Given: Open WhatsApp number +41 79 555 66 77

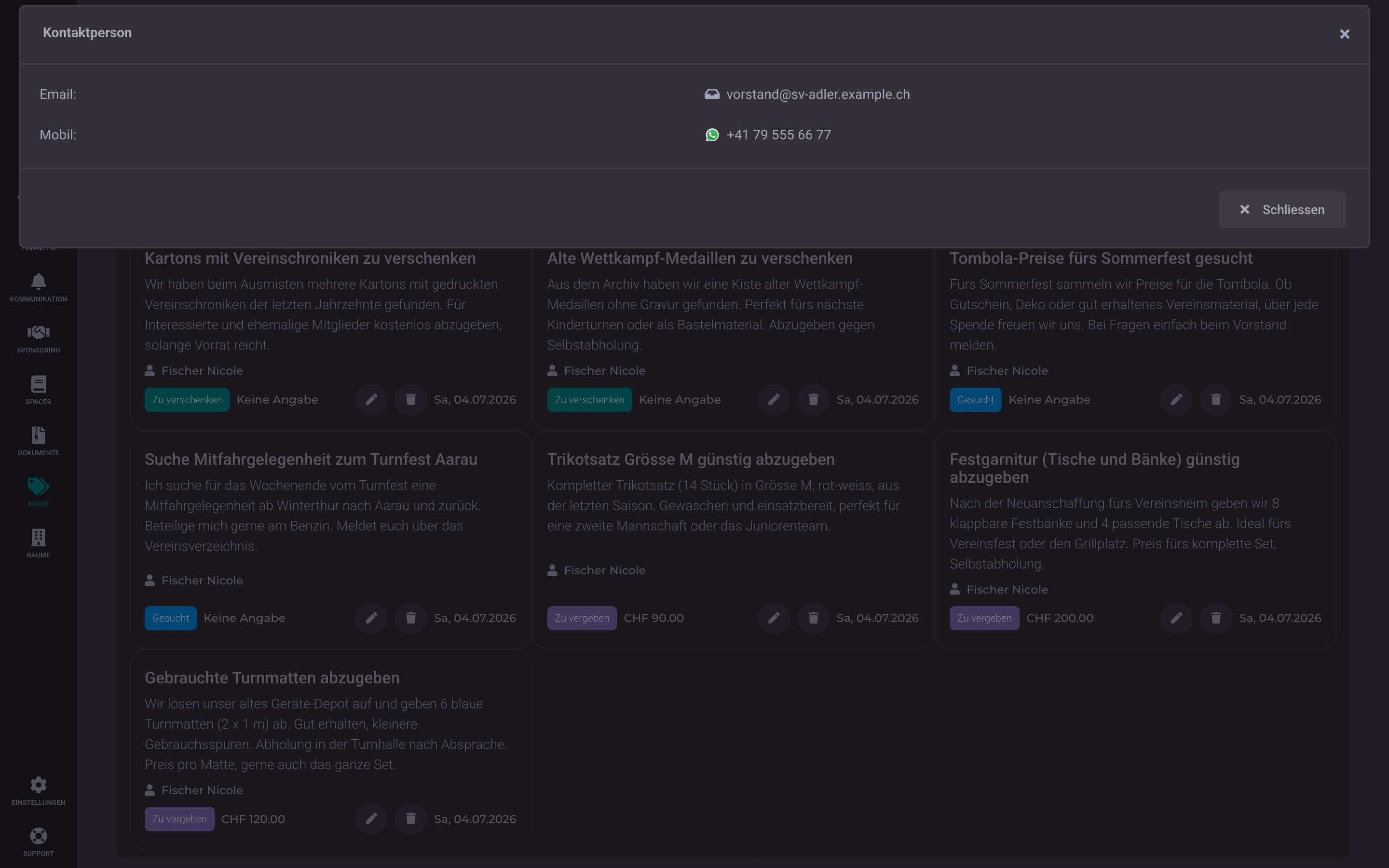Looking at the screenshot, I should tap(778, 135).
